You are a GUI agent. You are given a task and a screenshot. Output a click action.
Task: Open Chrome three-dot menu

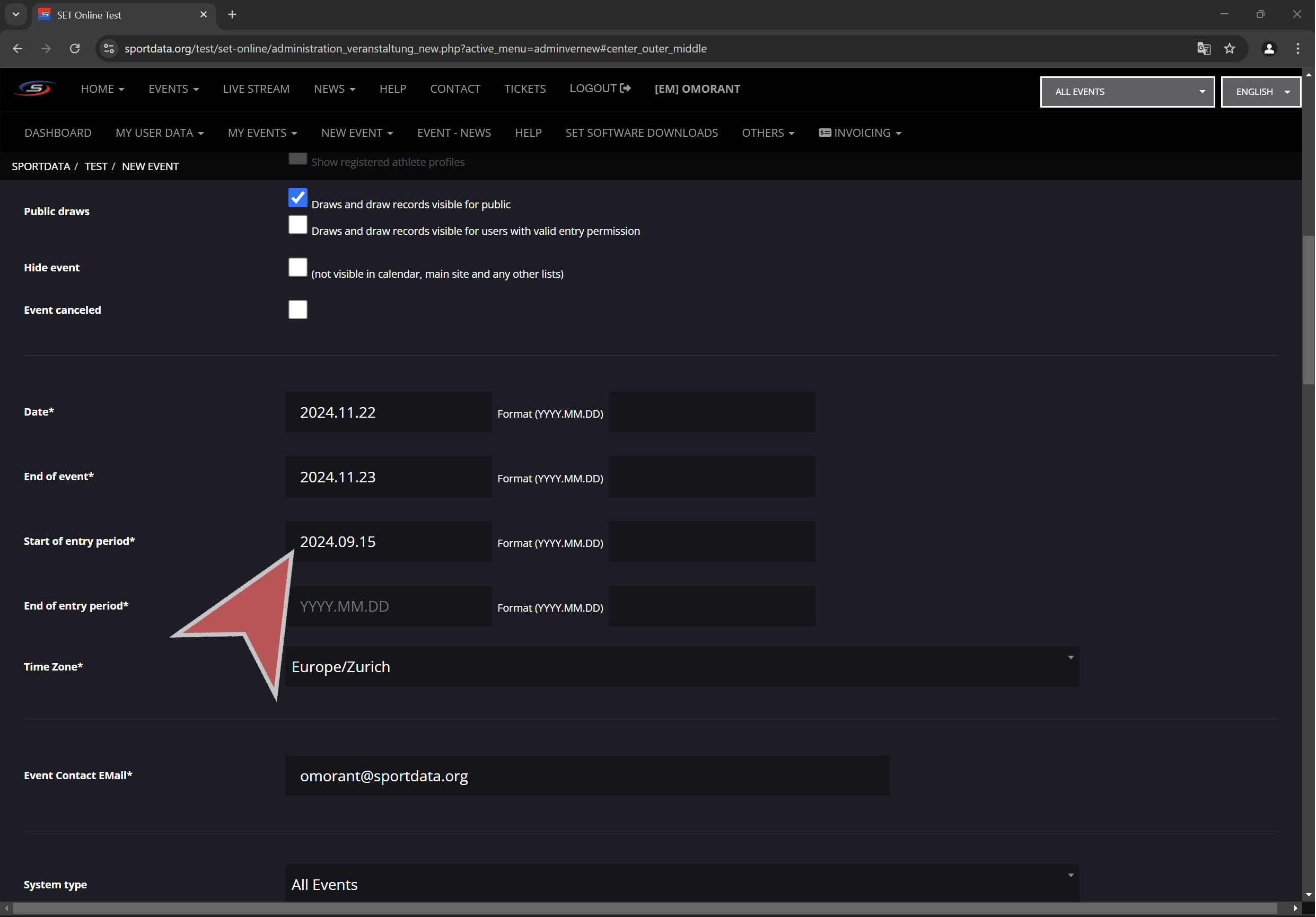pyautogui.click(x=1297, y=49)
